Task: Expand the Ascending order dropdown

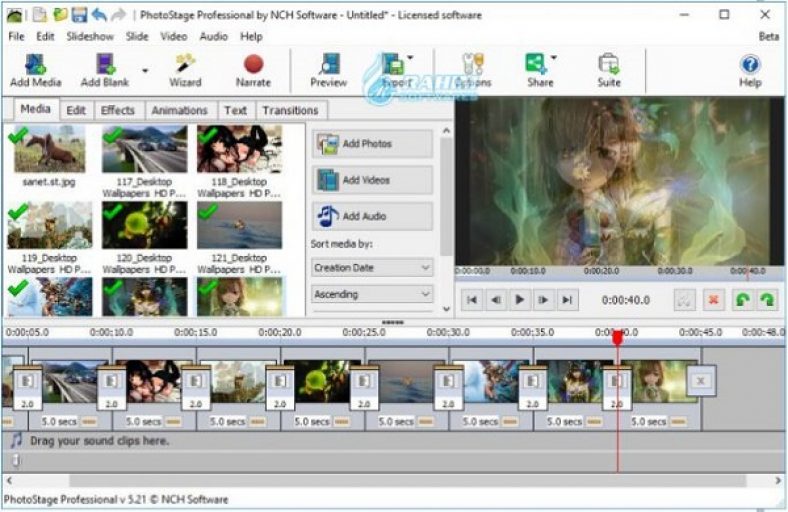Action: click(372, 295)
